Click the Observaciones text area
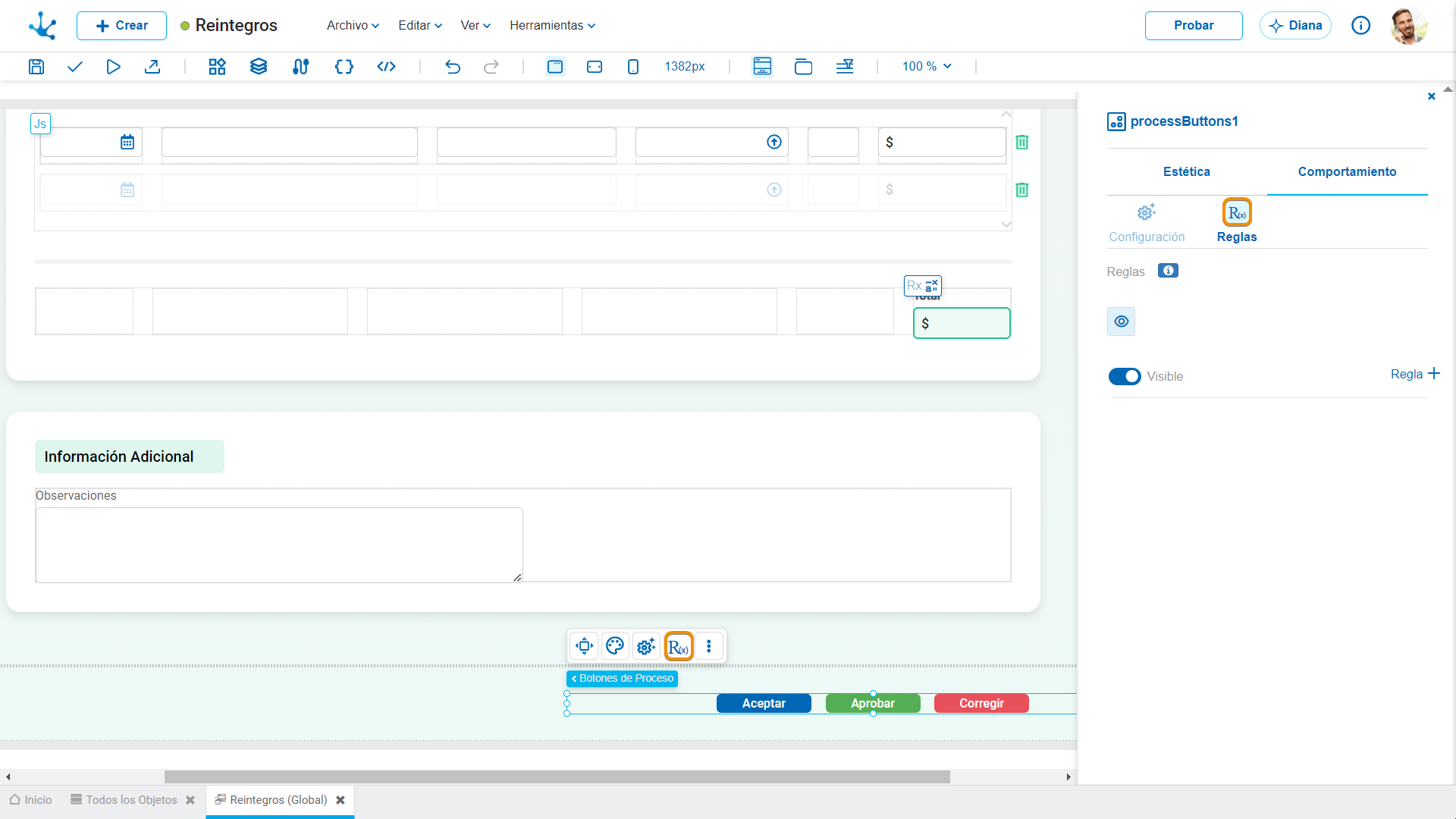The image size is (1456, 819). point(279,545)
